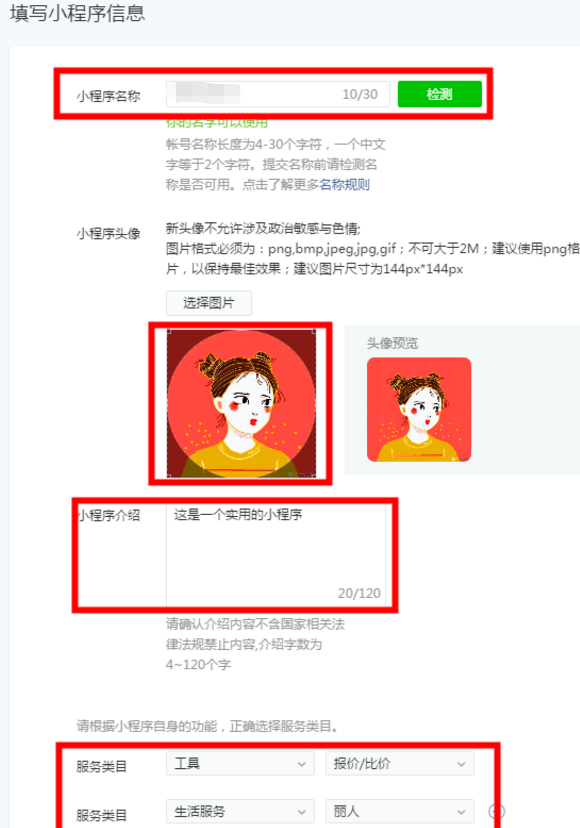
Task: Click the chevron arrow in the 生活服务 dropdown
Action: pyautogui.click(x=302, y=812)
